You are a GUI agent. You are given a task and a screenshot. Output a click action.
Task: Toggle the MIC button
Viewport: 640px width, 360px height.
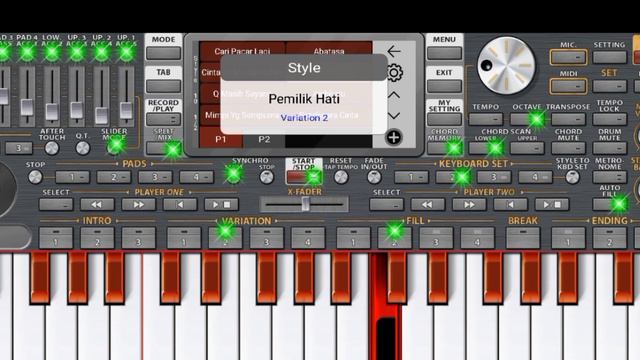coord(568,58)
